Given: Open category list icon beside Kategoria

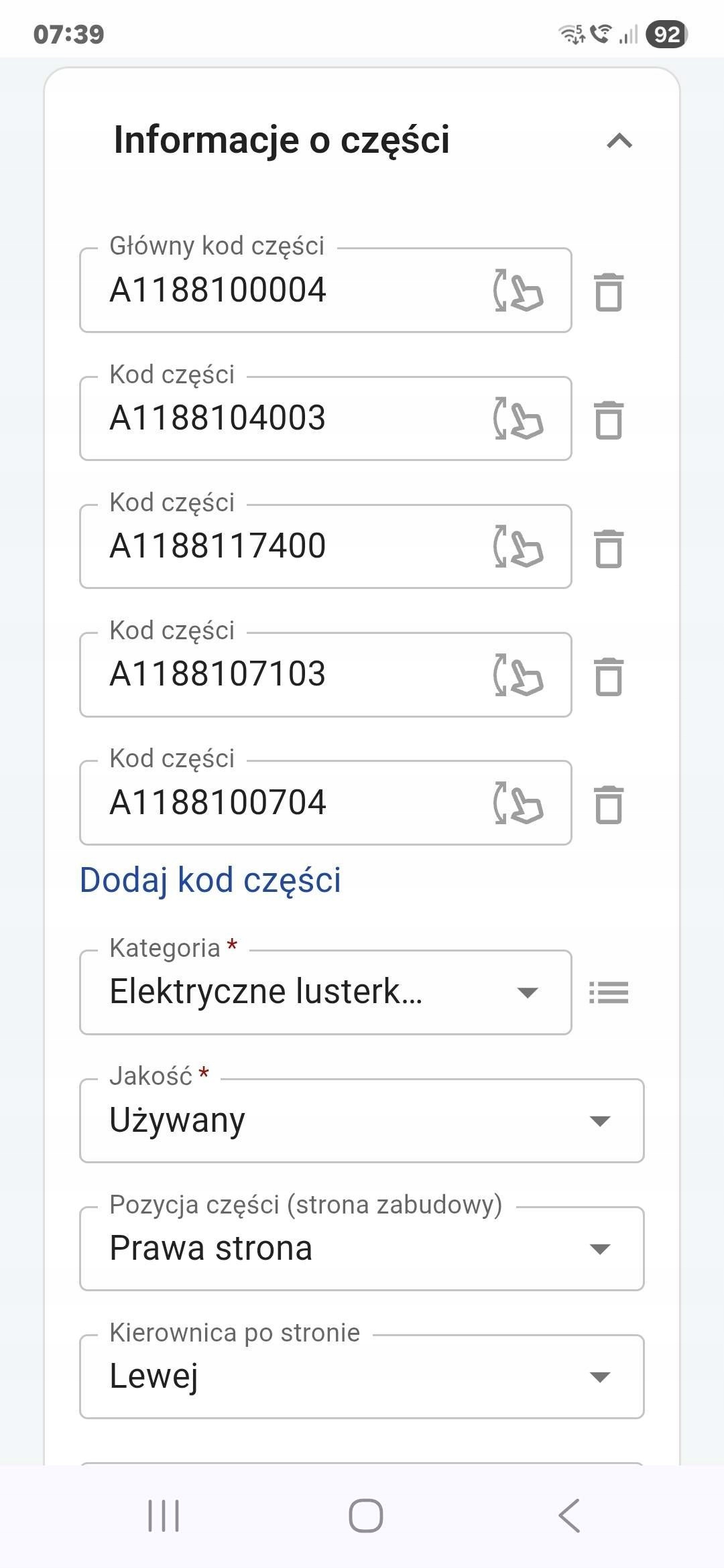Looking at the screenshot, I should click(609, 992).
